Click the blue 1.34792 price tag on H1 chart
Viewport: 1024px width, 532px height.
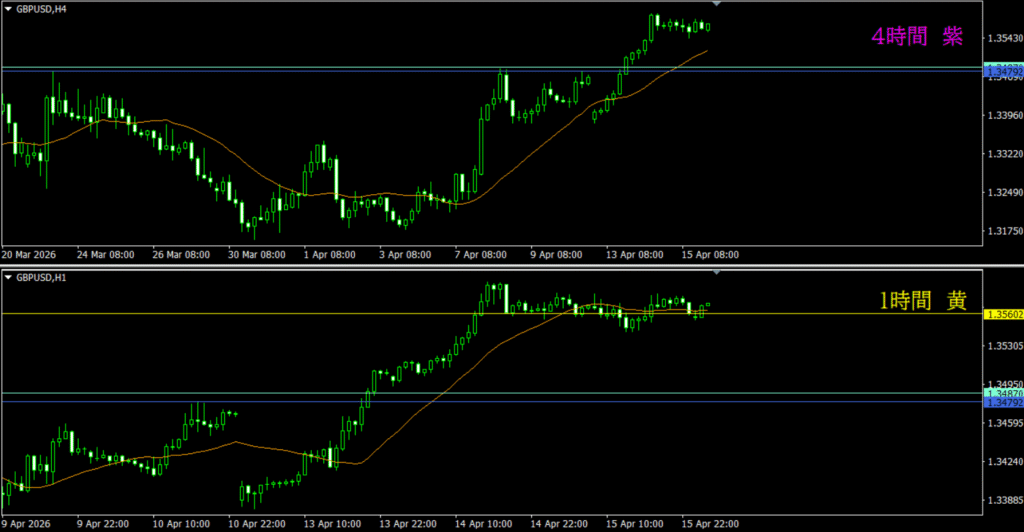(1004, 403)
